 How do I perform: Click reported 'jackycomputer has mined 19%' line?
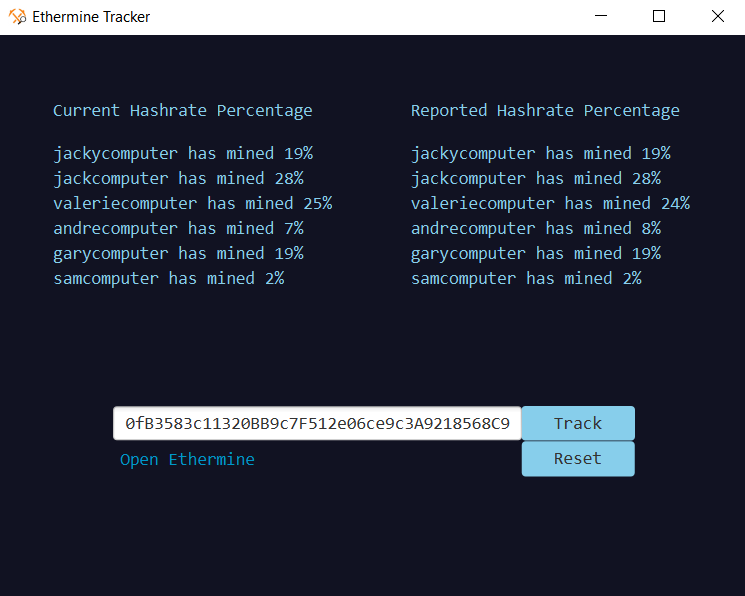click(540, 154)
